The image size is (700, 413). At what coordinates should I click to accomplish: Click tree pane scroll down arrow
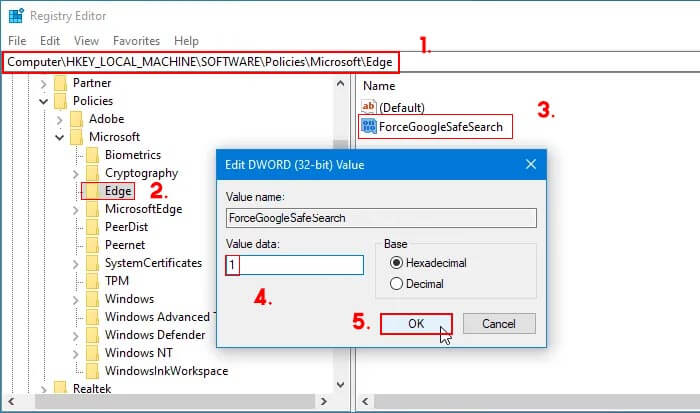341,384
